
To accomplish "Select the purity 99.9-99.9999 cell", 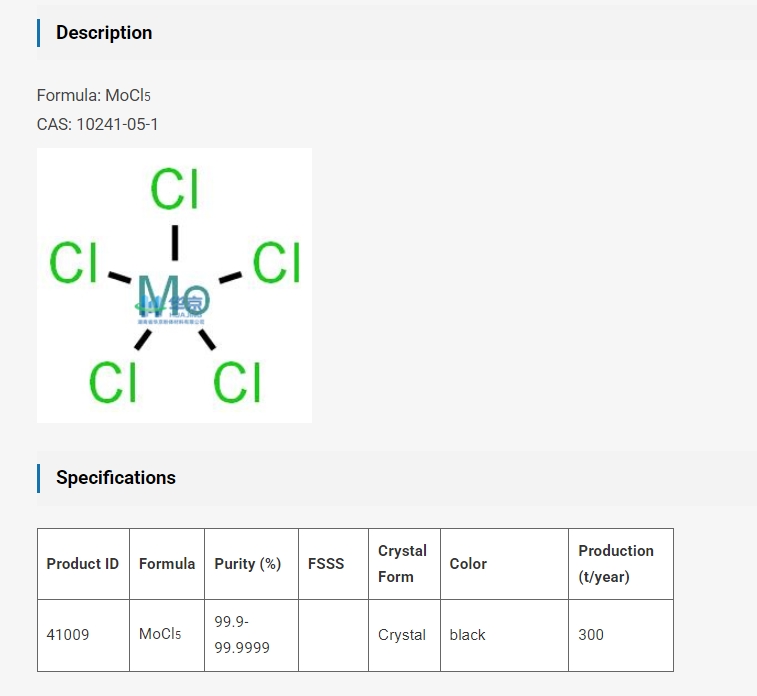I will 242,635.
